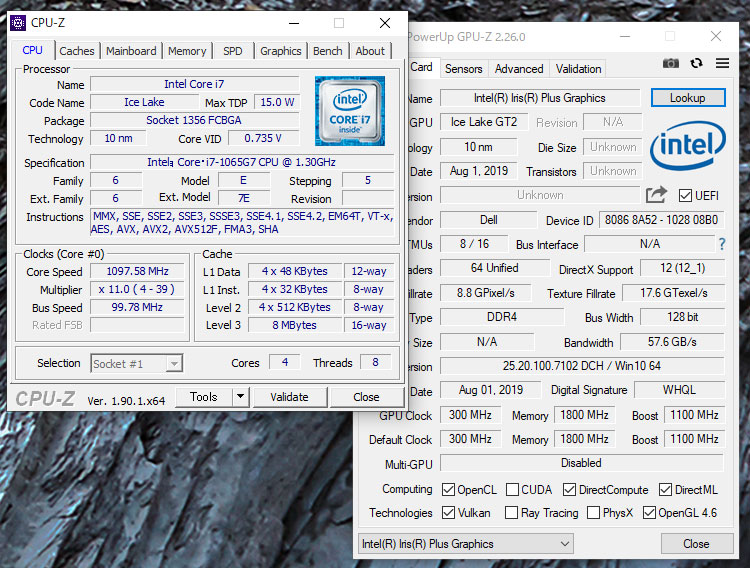This screenshot has height=568, width=750.
Task: Click the CPU Name field Intel Core i7
Action: 194,84
